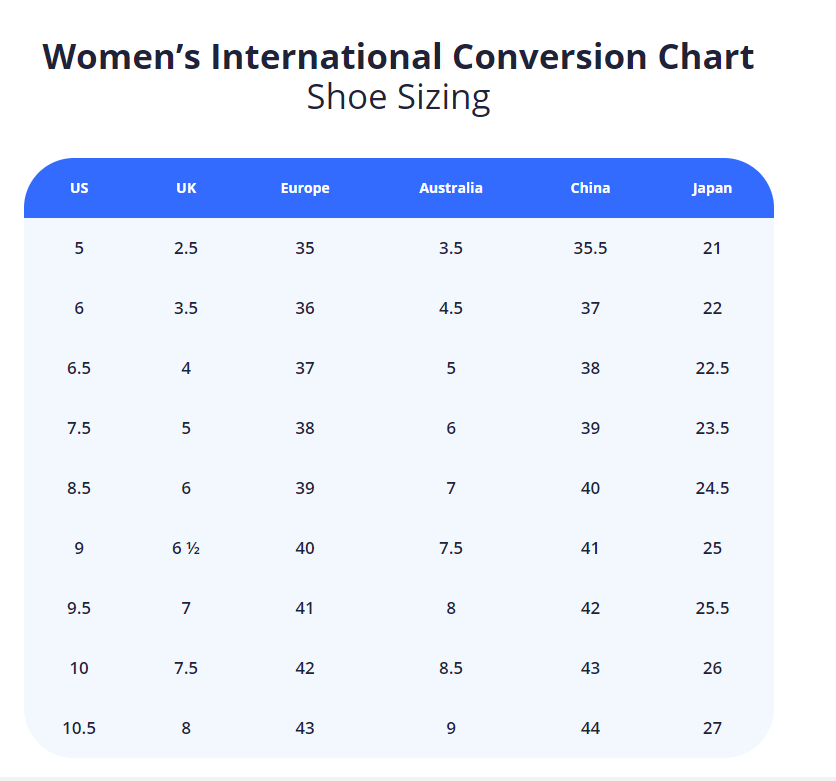Select the UK size 2.5 cell
This screenshot has width=836, height=781.
[186, 248]
